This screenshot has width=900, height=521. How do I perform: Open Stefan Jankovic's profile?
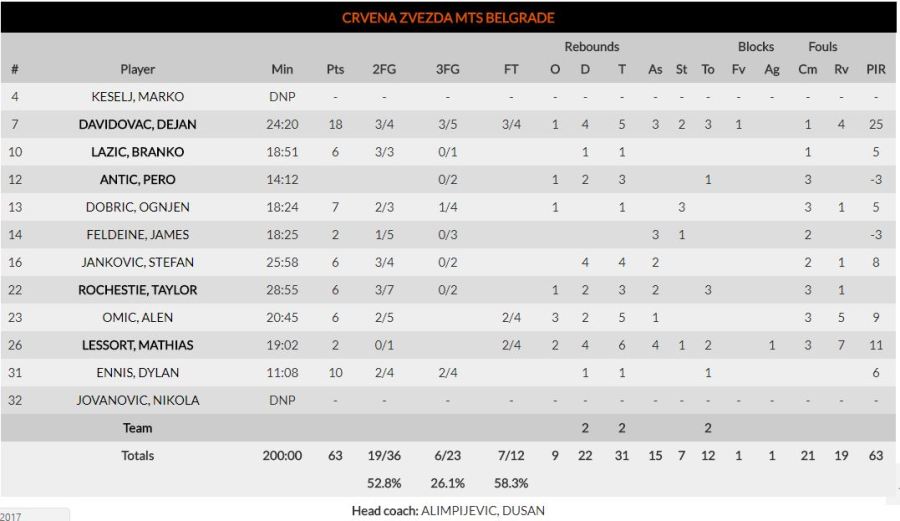click(138, 262)
